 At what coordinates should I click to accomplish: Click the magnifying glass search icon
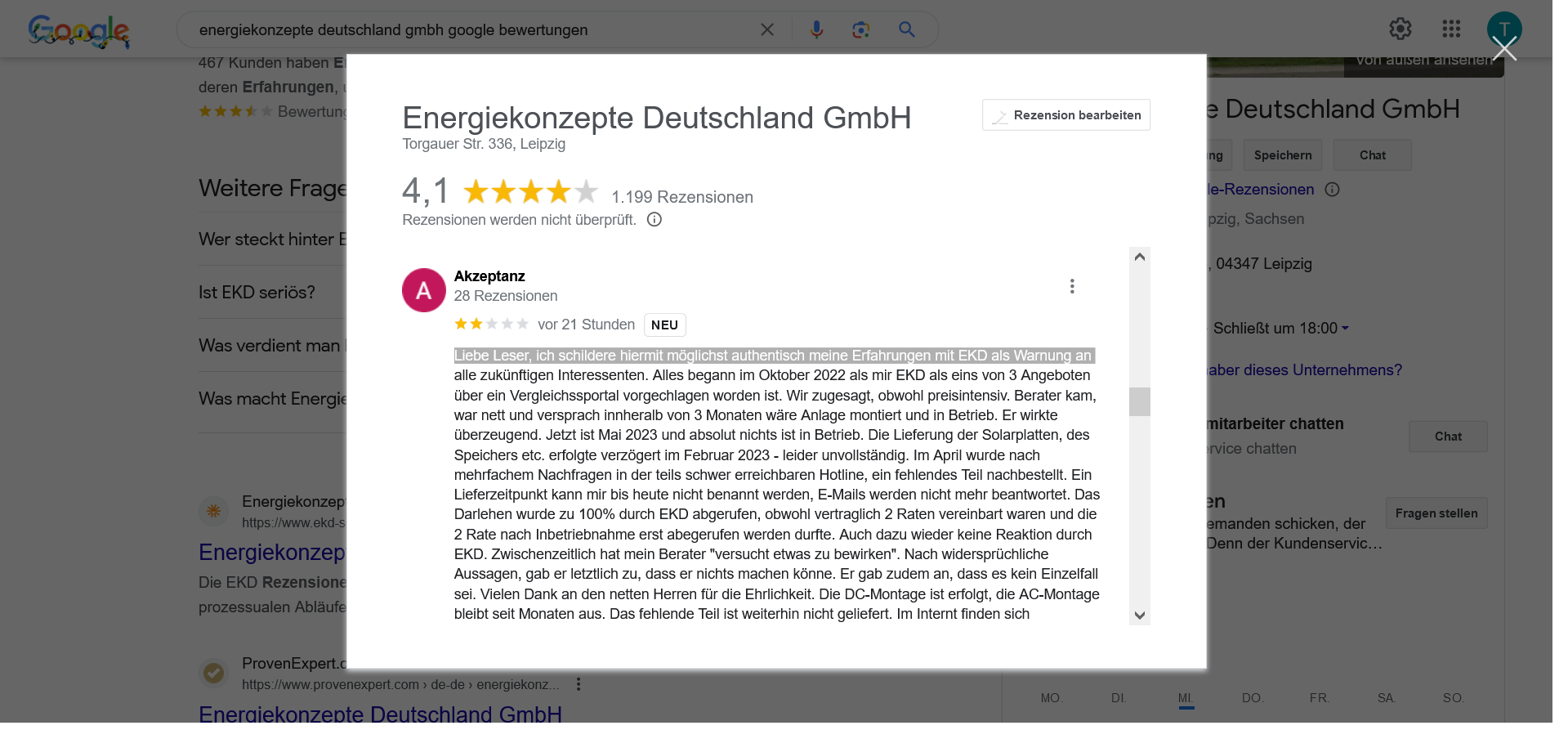point(906,30)
